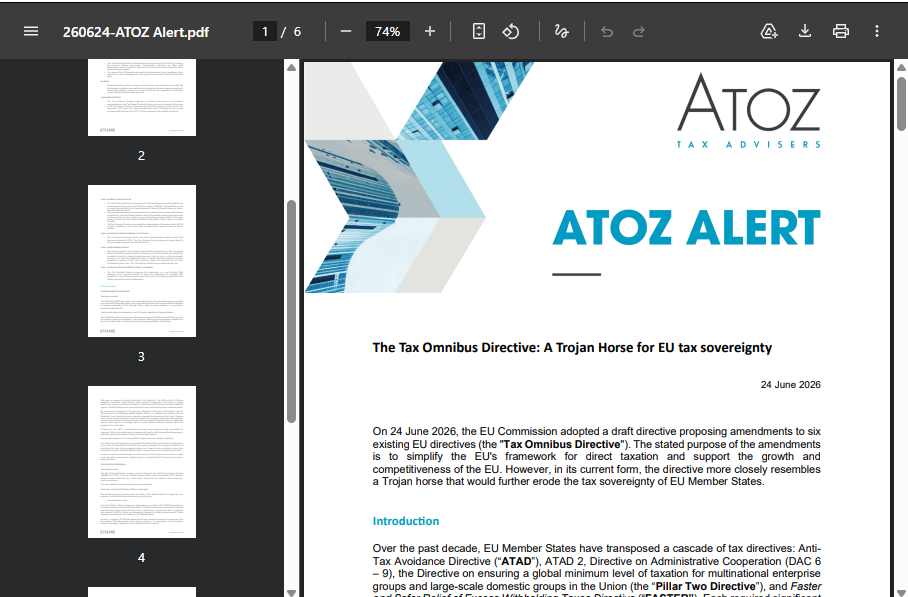Activate the draw annotation tool
908x597 pixels.
pyautogui.click(x=561, y=31)
